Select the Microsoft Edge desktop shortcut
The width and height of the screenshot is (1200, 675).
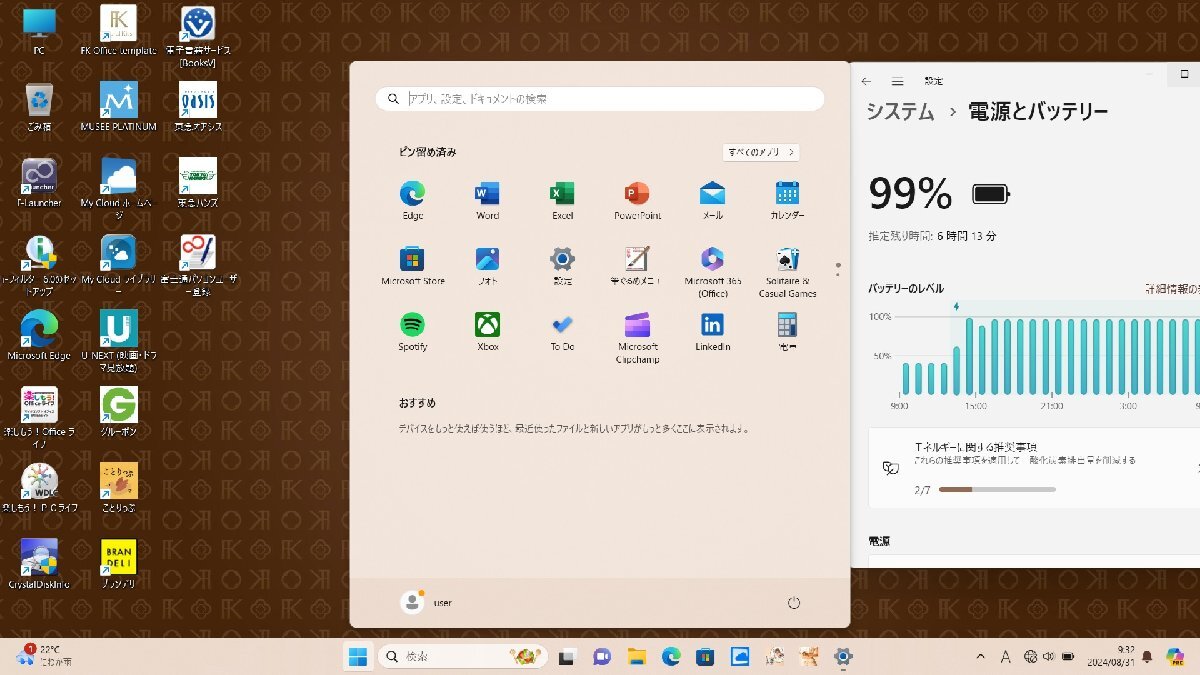[x=39, y=335]
